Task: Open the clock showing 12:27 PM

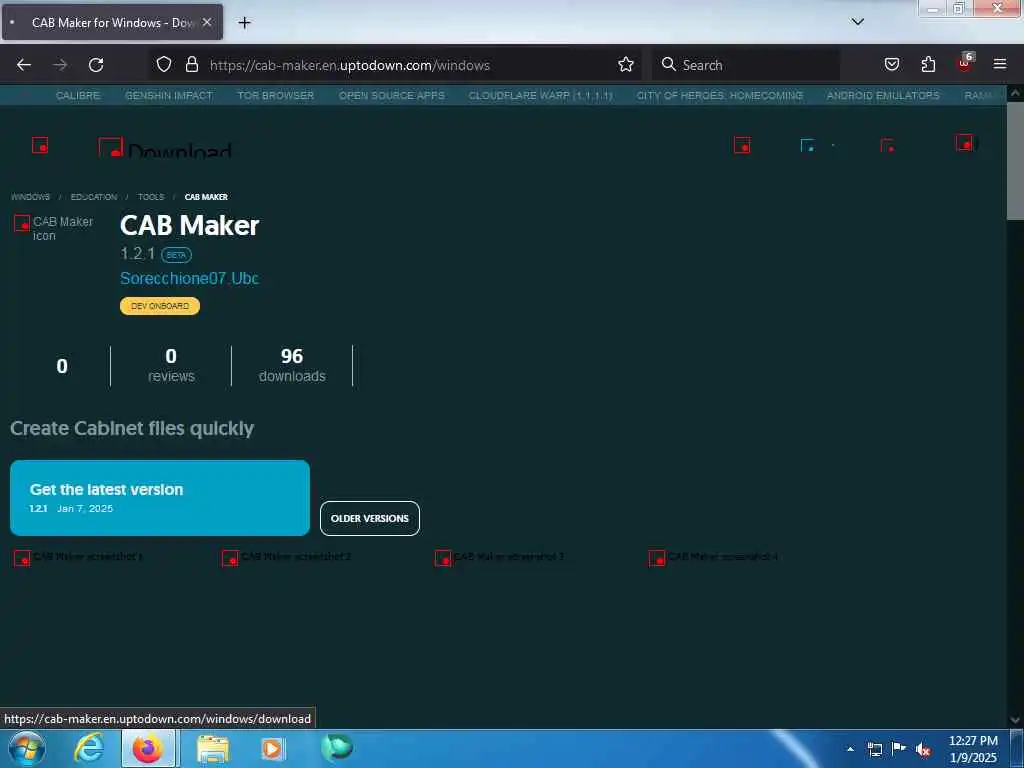Action: pos(973,749)
